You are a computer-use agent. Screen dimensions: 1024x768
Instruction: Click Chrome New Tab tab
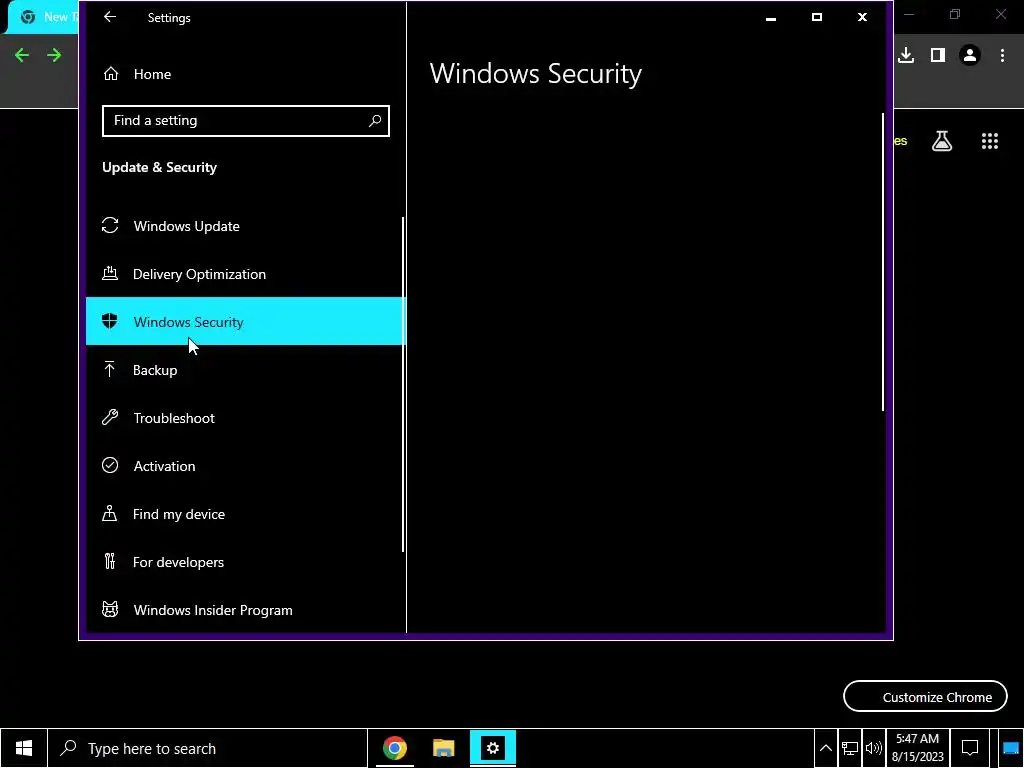[x=43, y=18]
